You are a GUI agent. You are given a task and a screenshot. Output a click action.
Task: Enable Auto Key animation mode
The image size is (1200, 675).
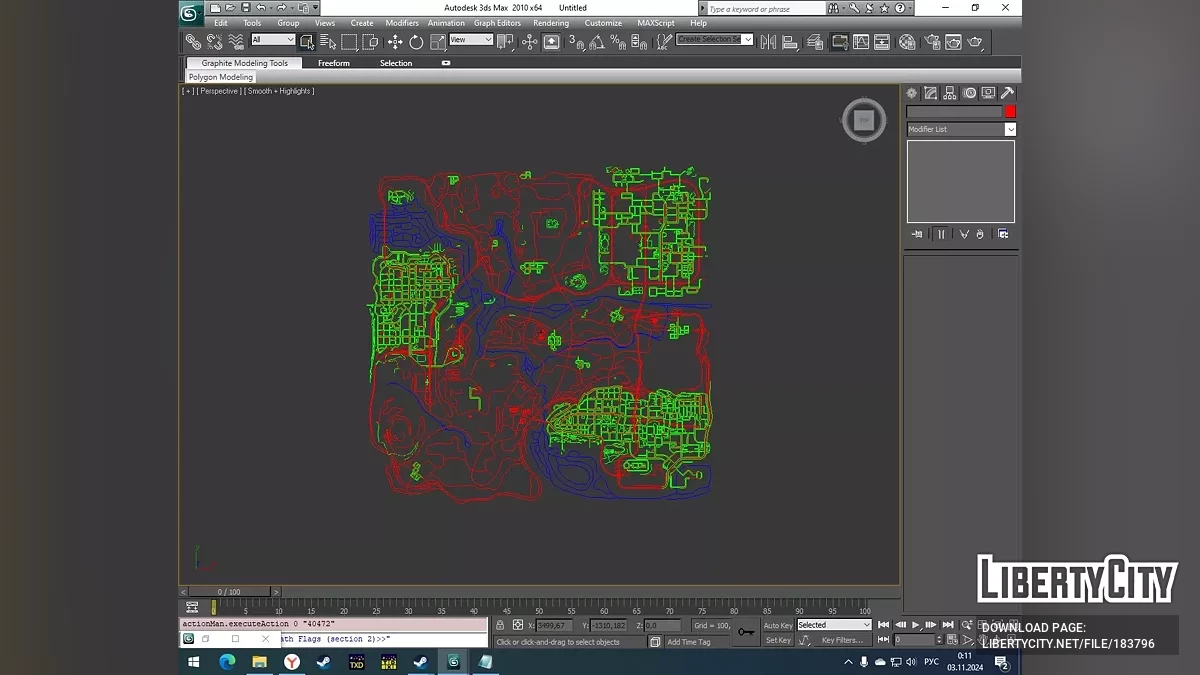tap(778, 625)
